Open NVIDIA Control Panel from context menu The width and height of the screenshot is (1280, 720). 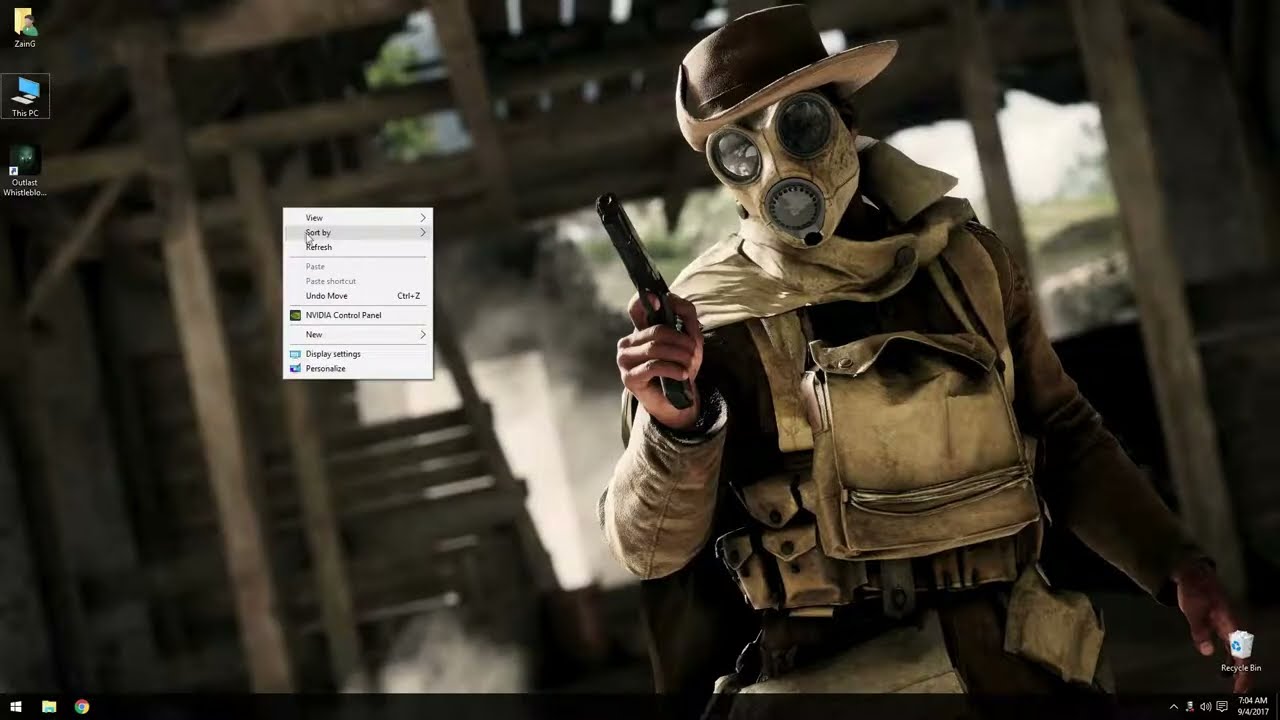(358, 315)
